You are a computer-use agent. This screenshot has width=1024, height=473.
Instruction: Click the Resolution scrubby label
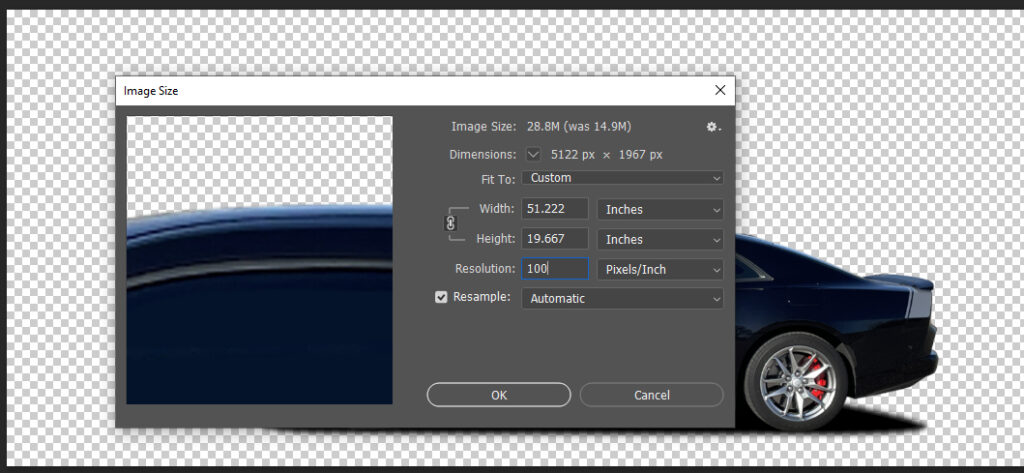(x=484, y=269)
